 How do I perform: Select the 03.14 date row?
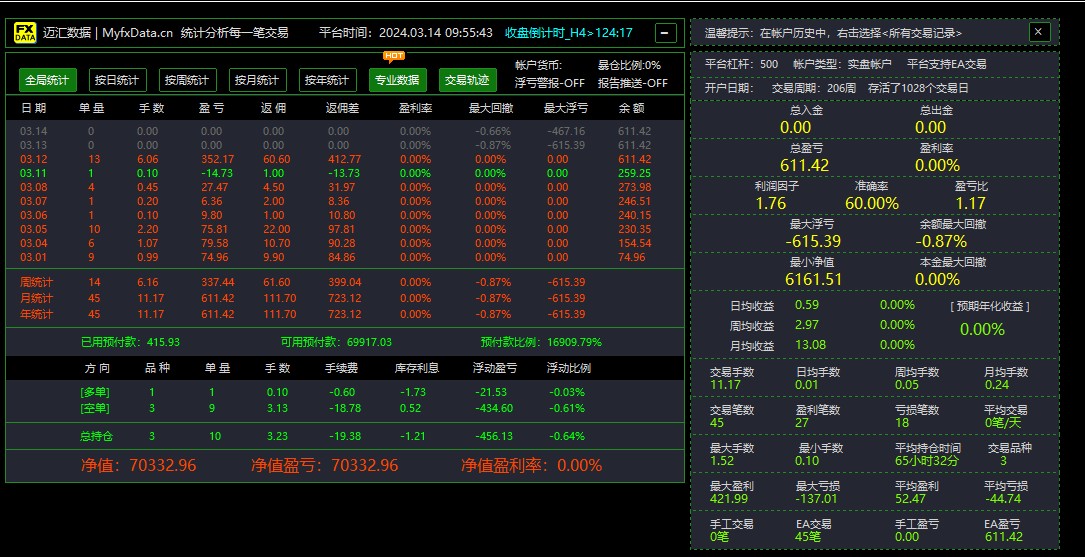click(x=345, y=131)
